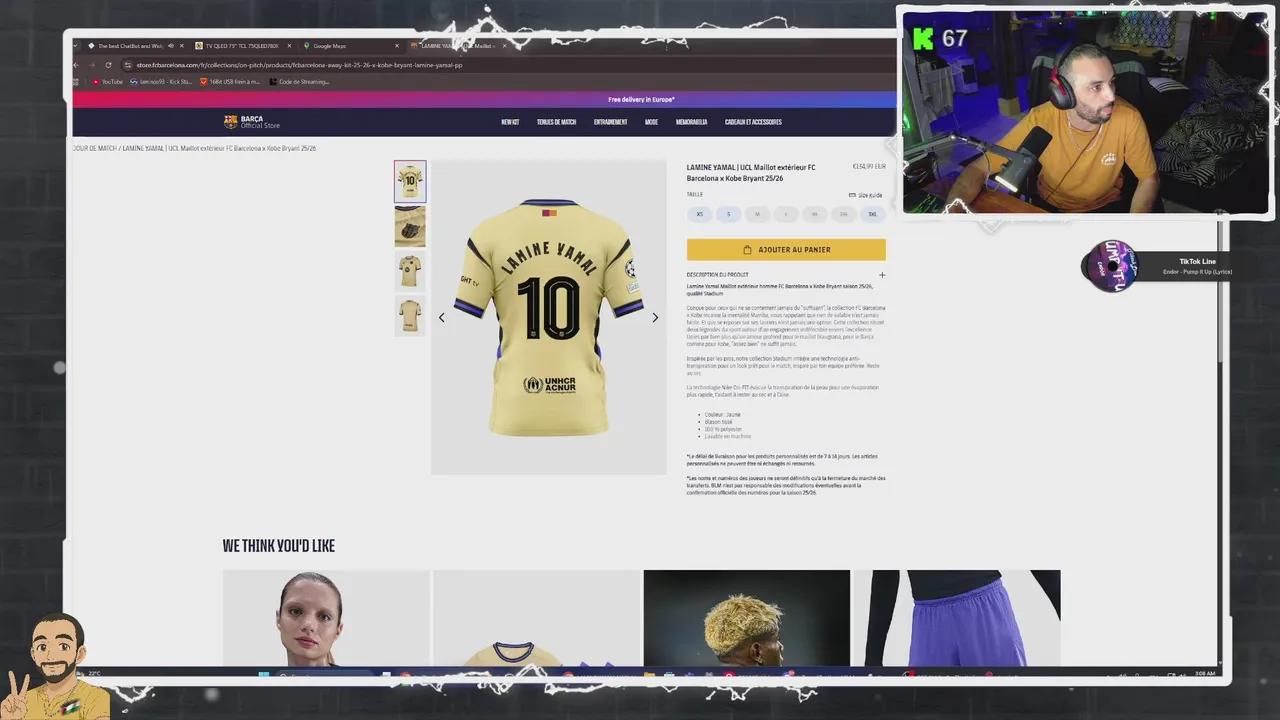
Task: Open the Kick bookmark in the bookmarks bar
Action: [162, 82]
